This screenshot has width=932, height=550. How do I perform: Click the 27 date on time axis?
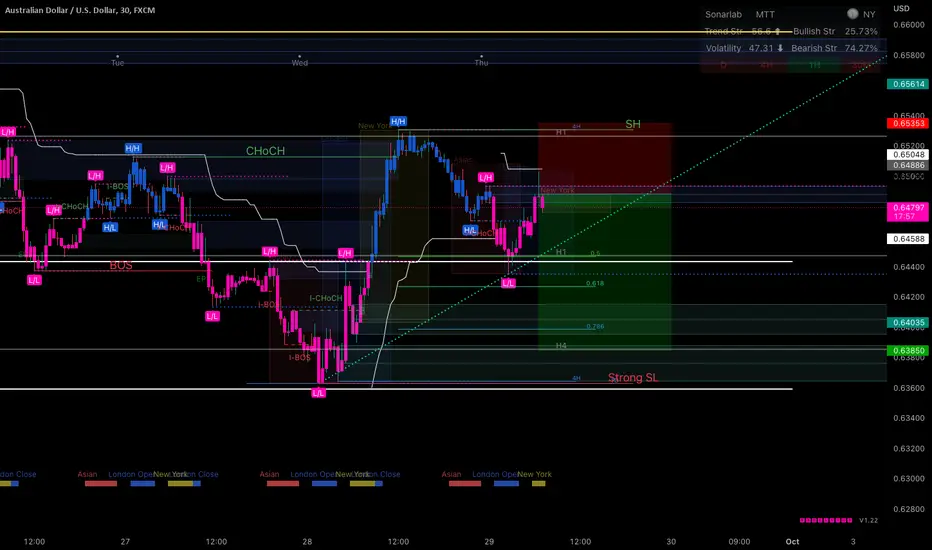click(x=125, y=542)
